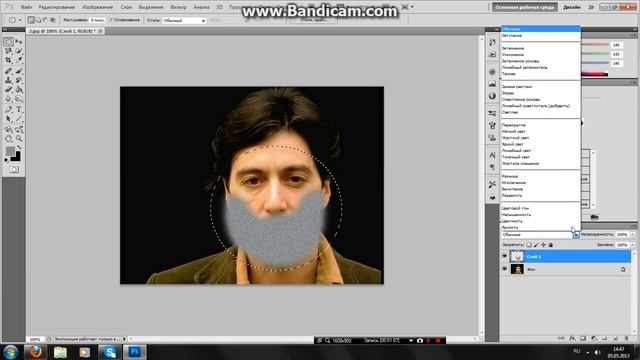The width and height of the screenshot is (640, 360).
Task: Select the Lasso tool
Action: pos(9,51)
